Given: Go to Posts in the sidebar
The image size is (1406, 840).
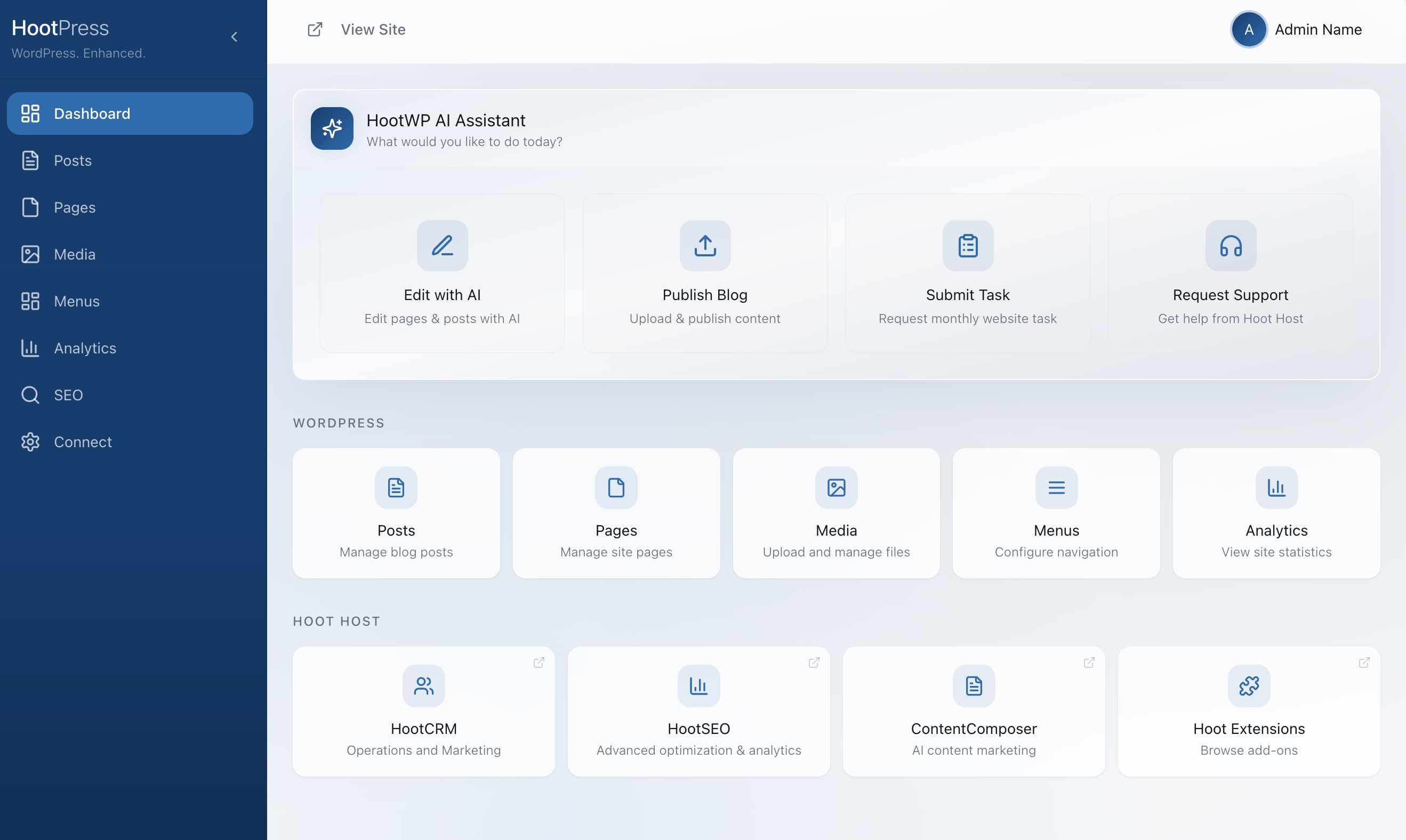Looking at the screenshot, I should [73, 161].
